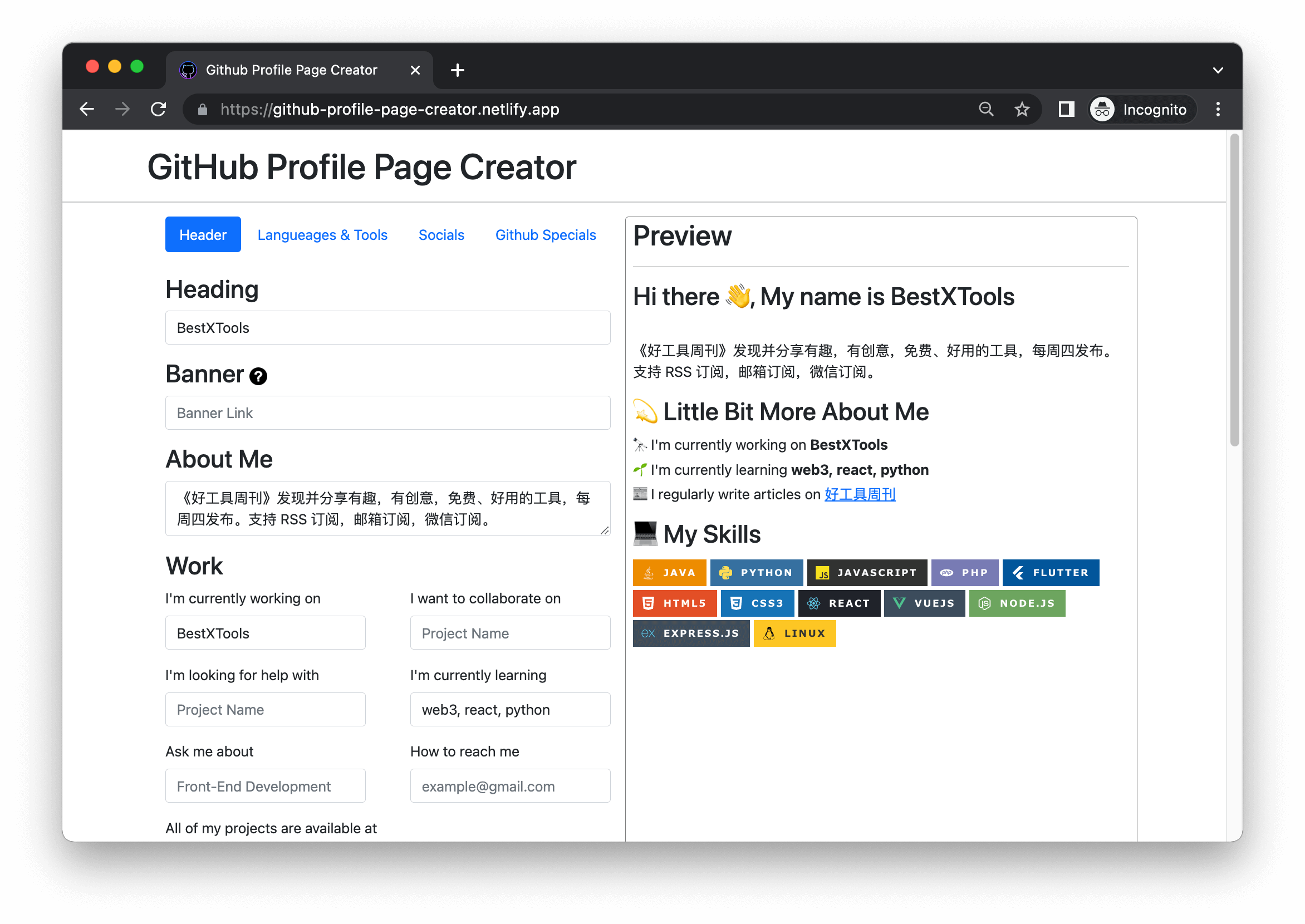Screen dimensions: 1305x924
Task: Click the Banner Link input field
Action: tap(387, 412)
